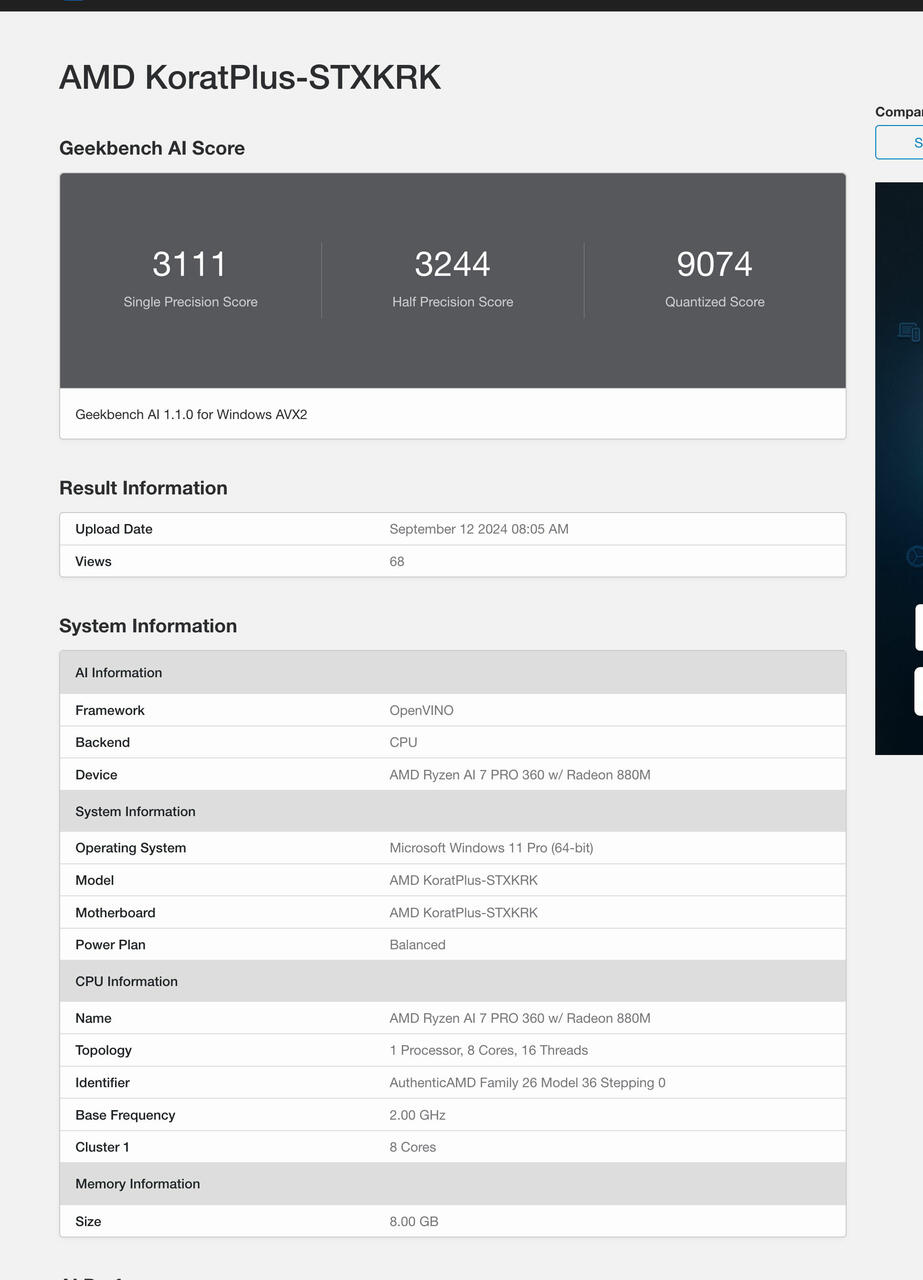Select the Balanced power plan value

pos(417,944)
